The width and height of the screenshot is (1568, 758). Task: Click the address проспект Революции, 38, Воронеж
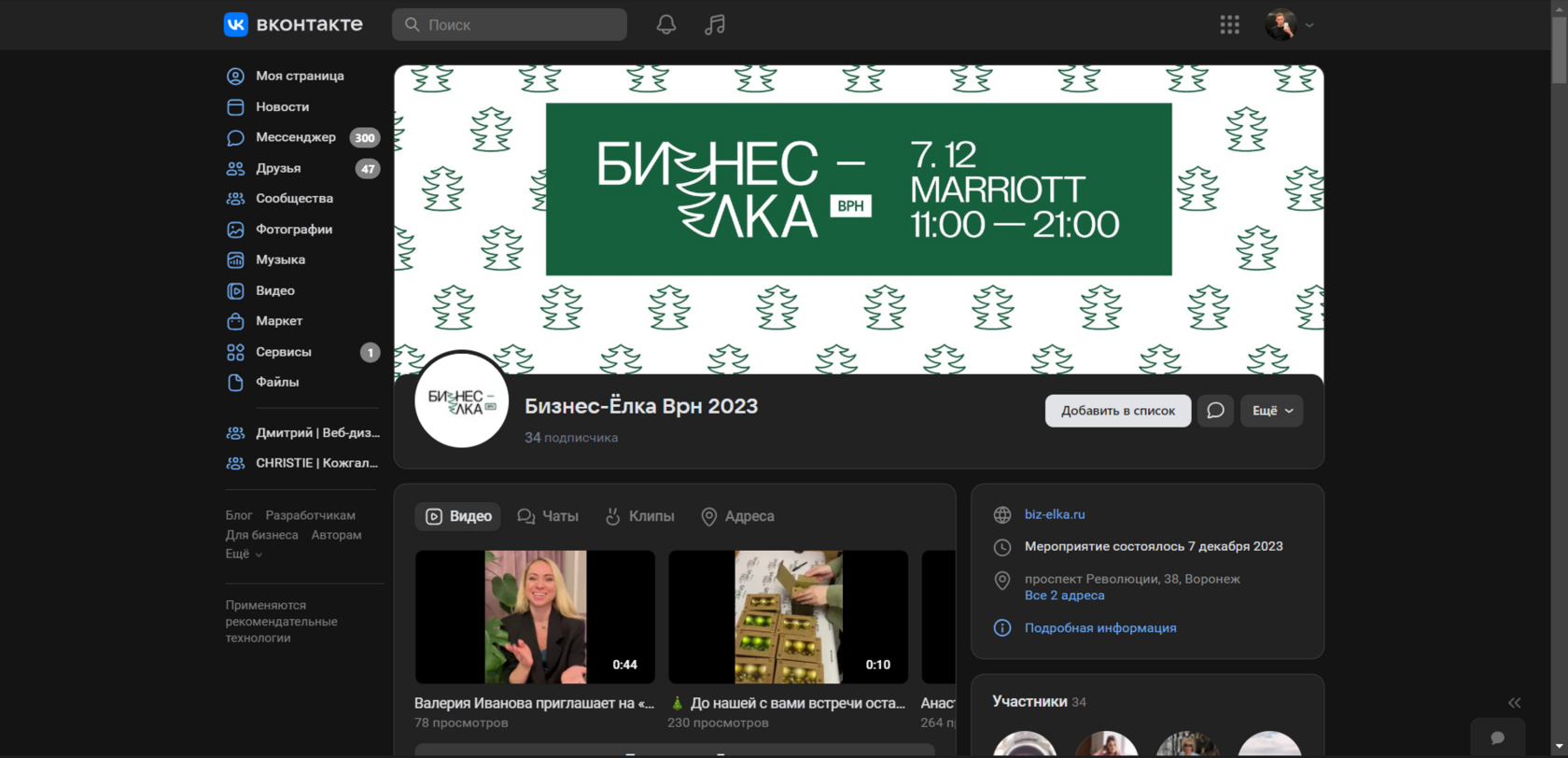(x=1132, y=579)
